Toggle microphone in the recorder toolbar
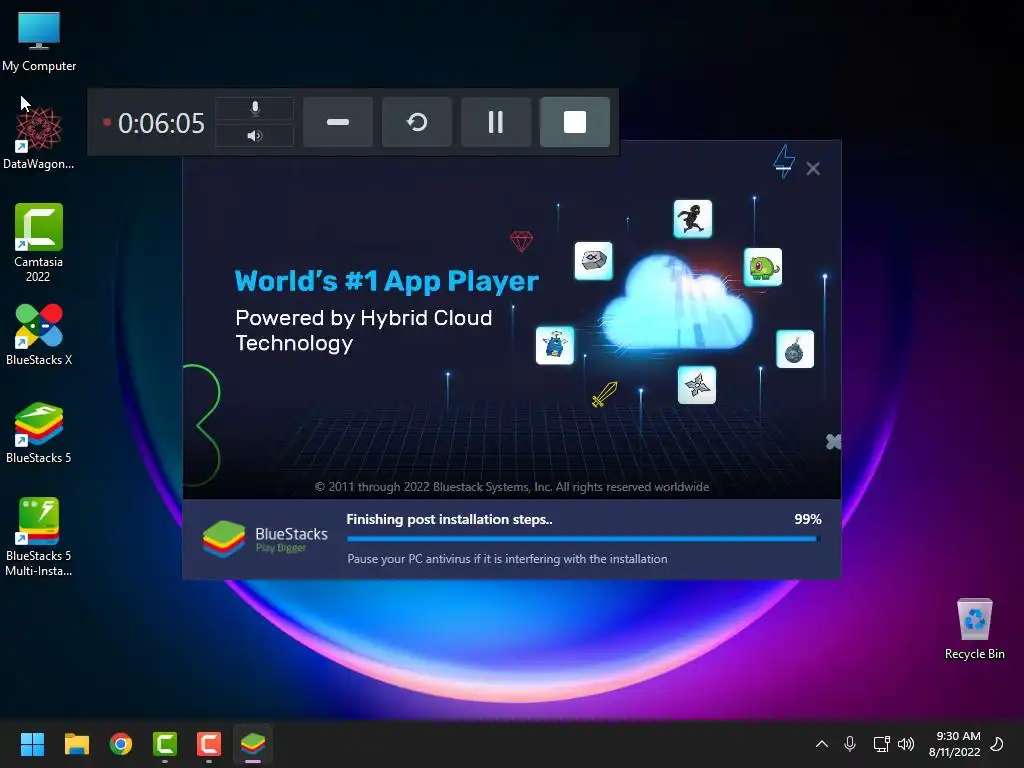The width and height of the screenshot is (1024, 768). tap(255, 108)
